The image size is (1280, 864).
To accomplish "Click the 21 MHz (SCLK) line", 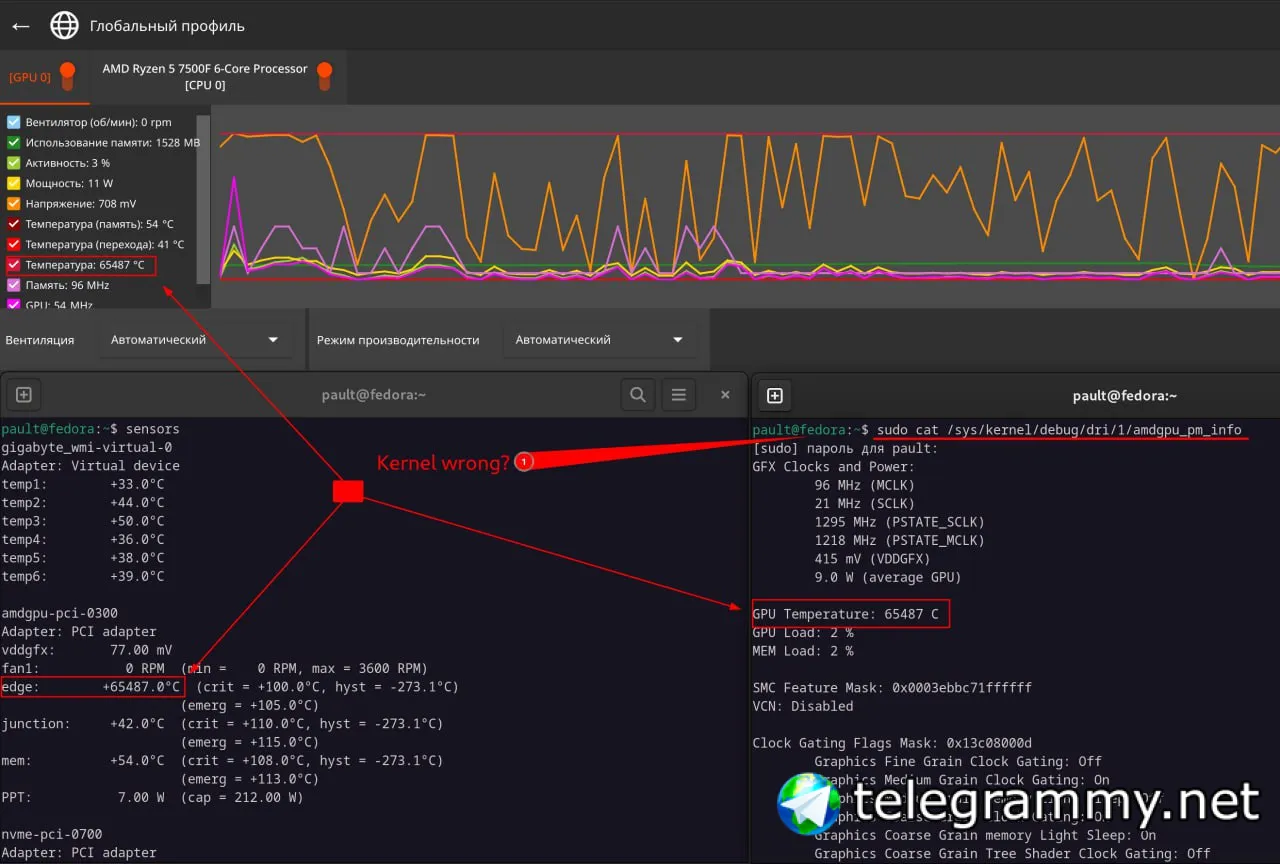I will point(864,504).
